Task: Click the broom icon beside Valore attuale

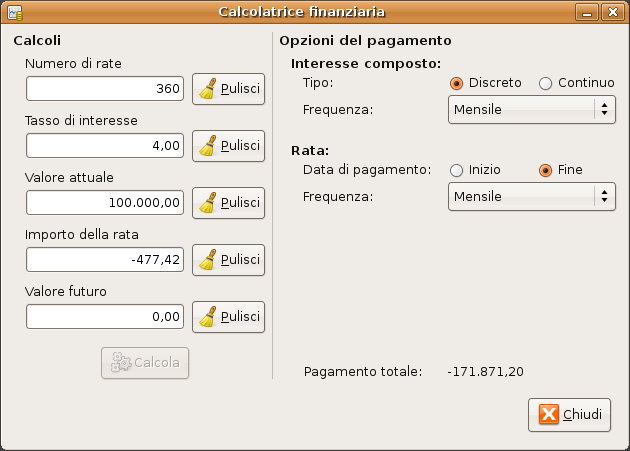Action: click(x=208, y=203)
